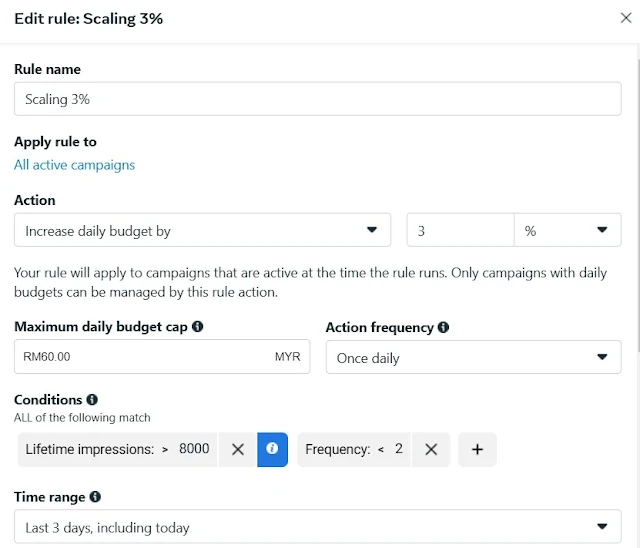Click the budget increase value field

(459, 231)
